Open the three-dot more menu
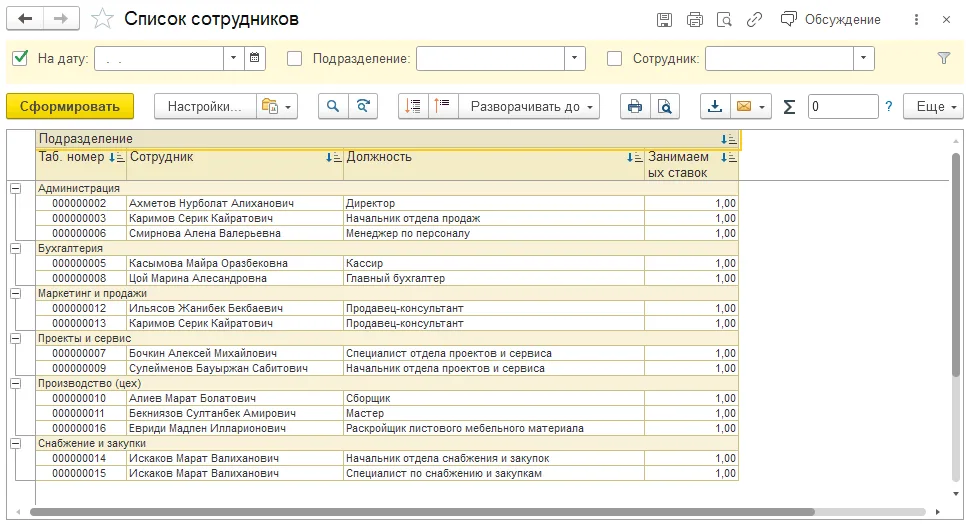966x529 pixels. [x=916, y=20]
